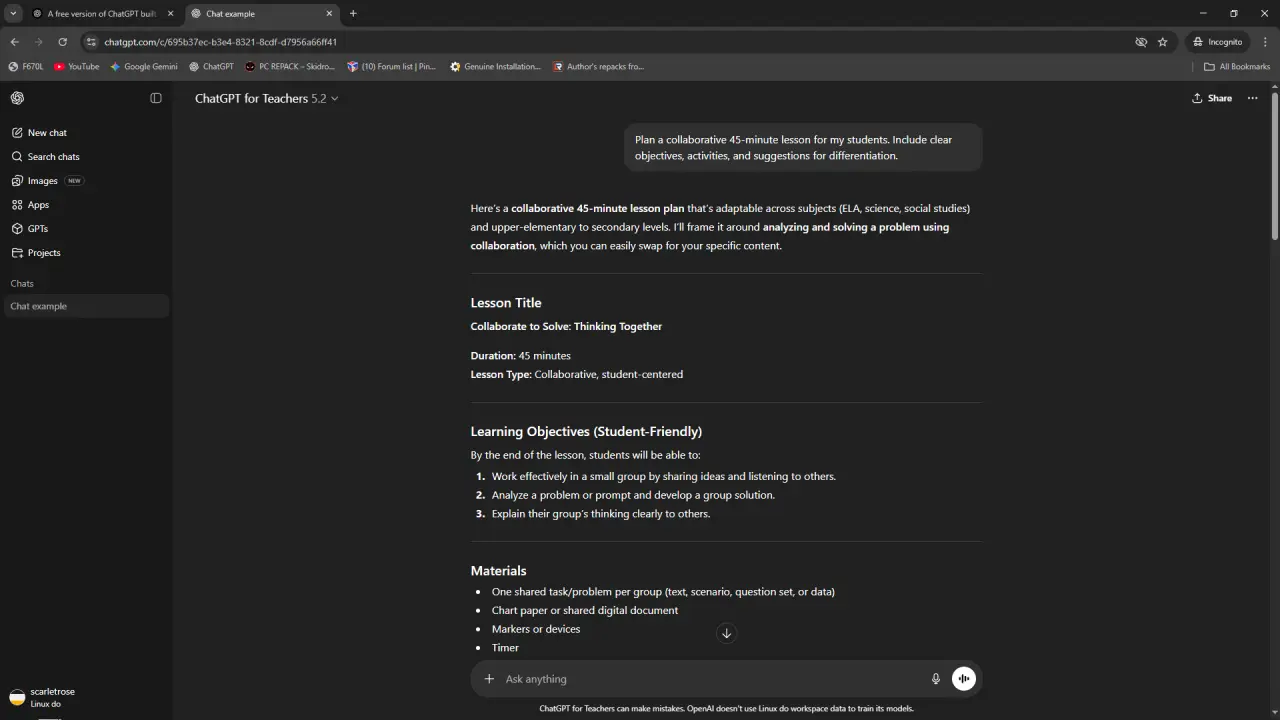Open the YouTube bookmark
The width and height of the screenshot is (1280, 720).
click(77, 67)
